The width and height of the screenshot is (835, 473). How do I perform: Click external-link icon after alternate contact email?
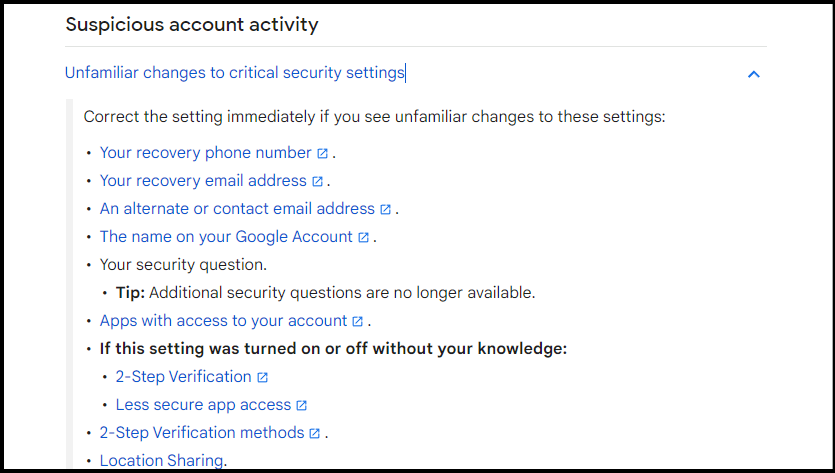386,209
